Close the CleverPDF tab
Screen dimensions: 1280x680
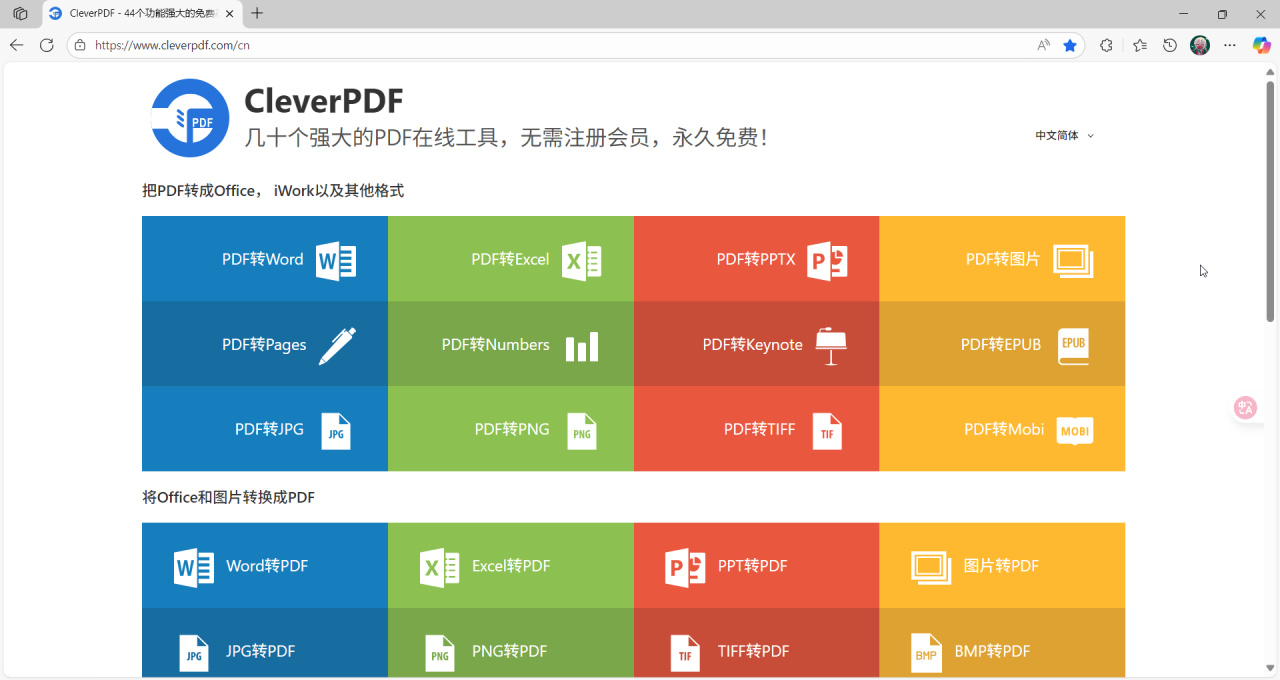coord(229,14)
